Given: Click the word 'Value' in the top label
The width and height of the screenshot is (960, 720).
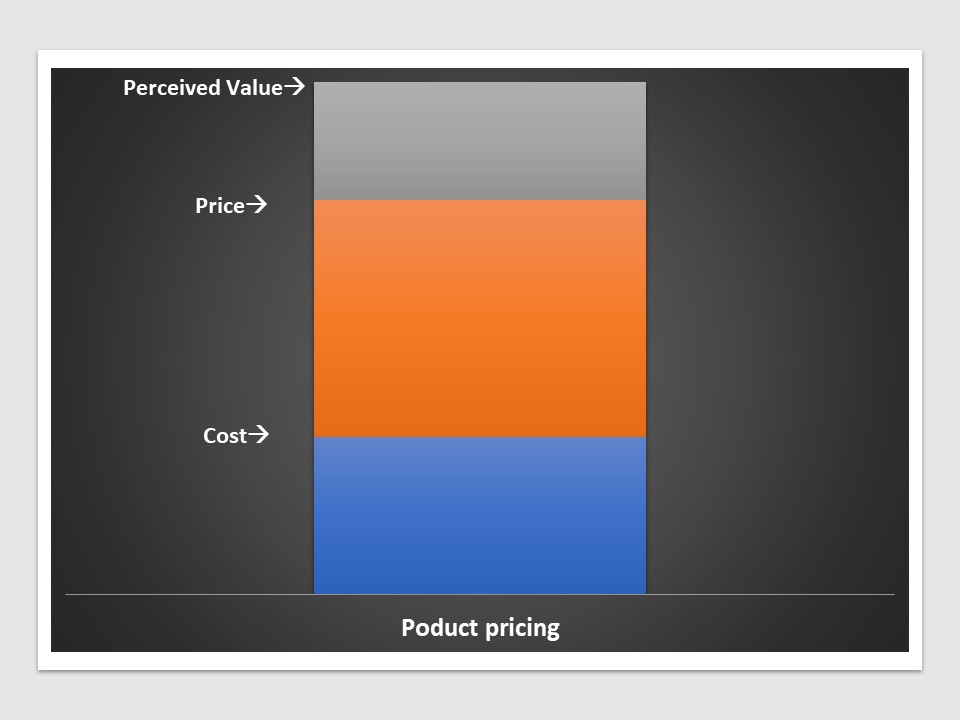Looking at the screenshot, I should pos(254,88).
